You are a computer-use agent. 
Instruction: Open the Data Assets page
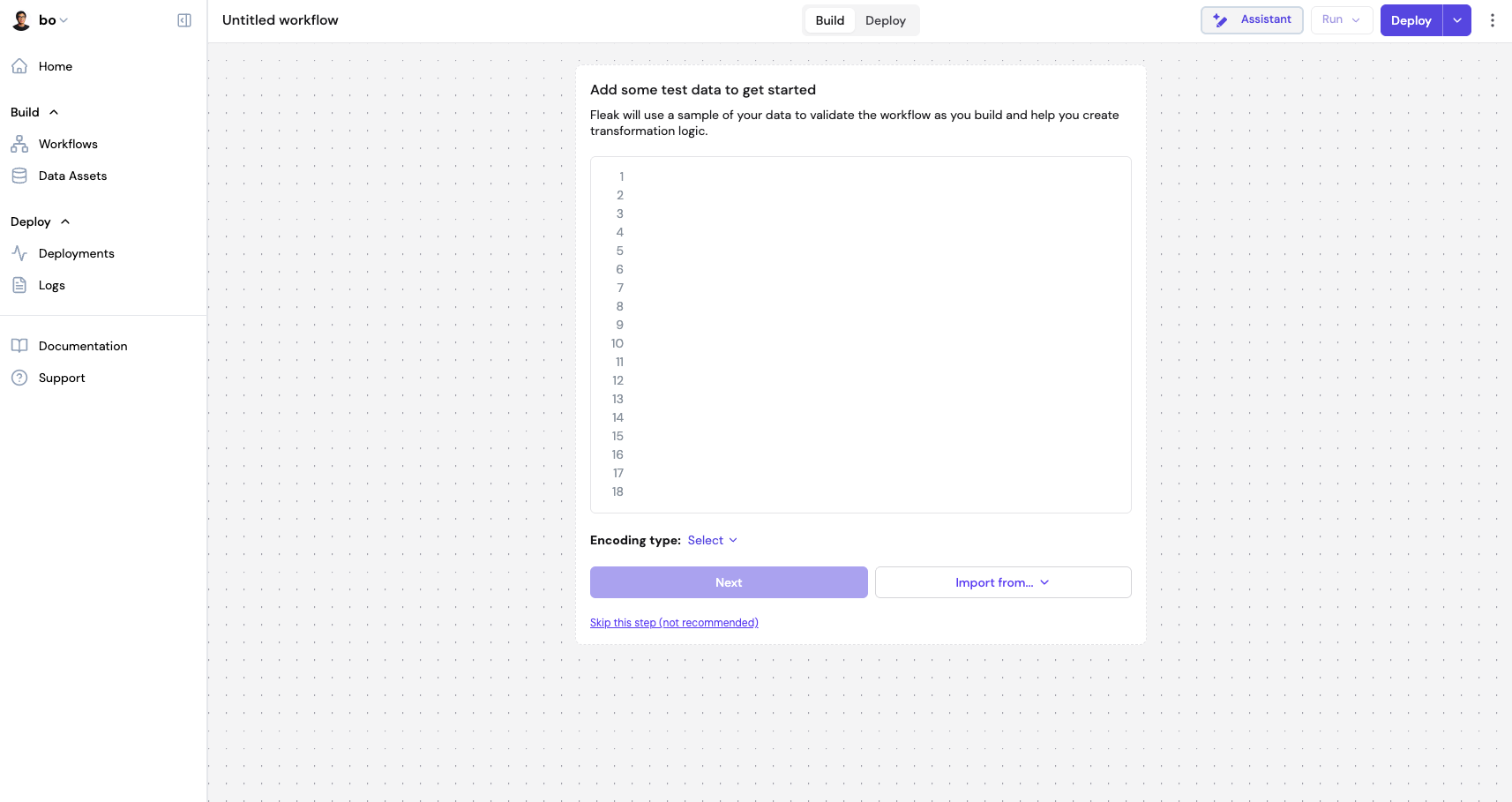tap(73, 176)
